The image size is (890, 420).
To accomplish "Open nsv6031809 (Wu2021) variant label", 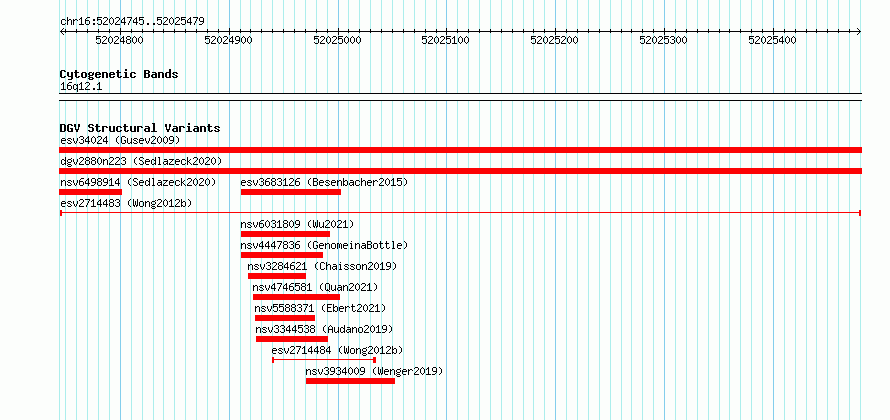I will coord(297,224).
